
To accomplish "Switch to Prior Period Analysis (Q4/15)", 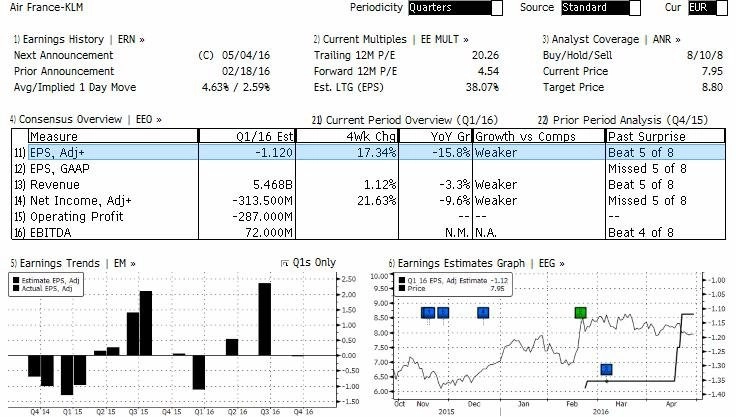I will click(622, 120).
